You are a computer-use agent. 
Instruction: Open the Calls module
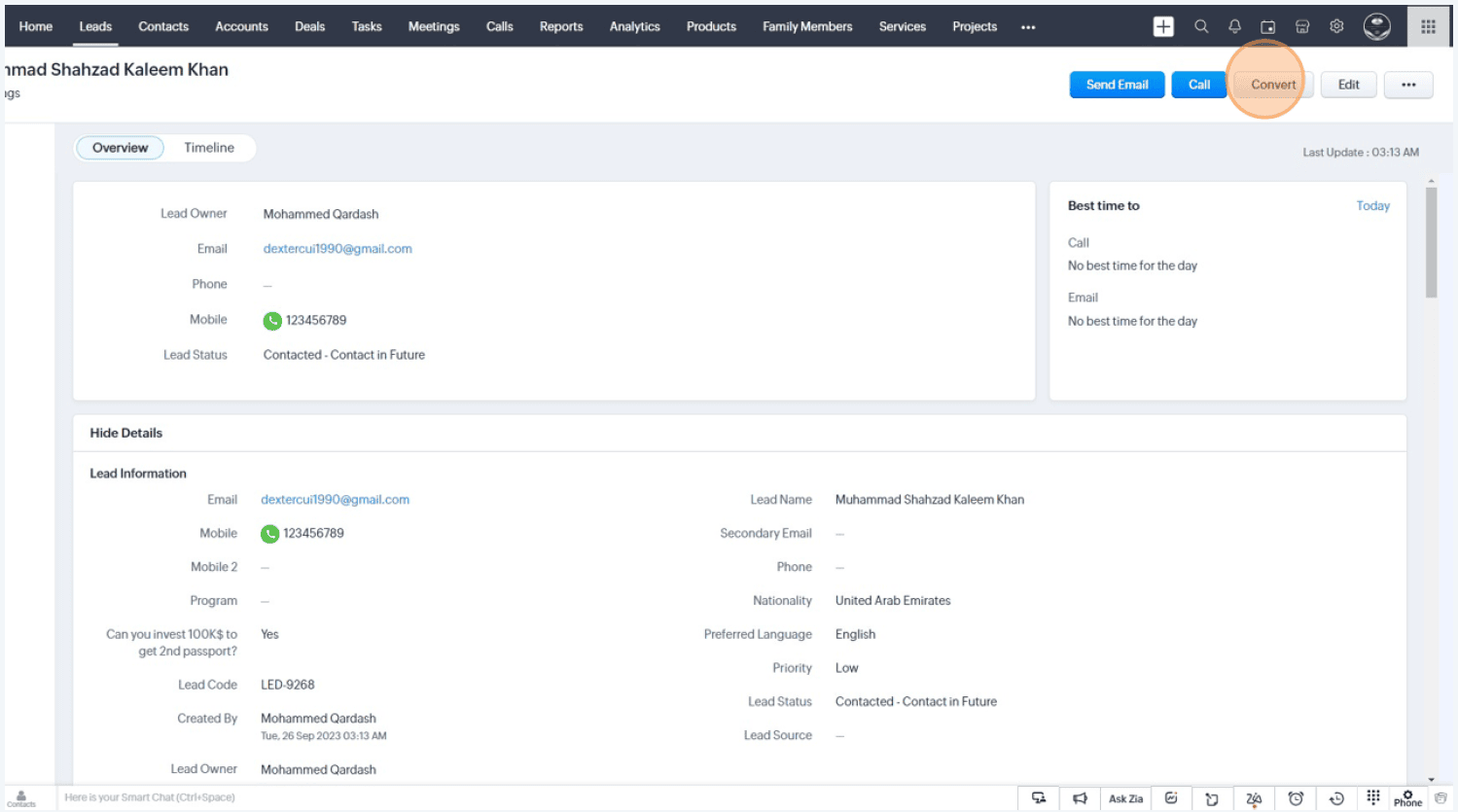click(x=500, y=26)
